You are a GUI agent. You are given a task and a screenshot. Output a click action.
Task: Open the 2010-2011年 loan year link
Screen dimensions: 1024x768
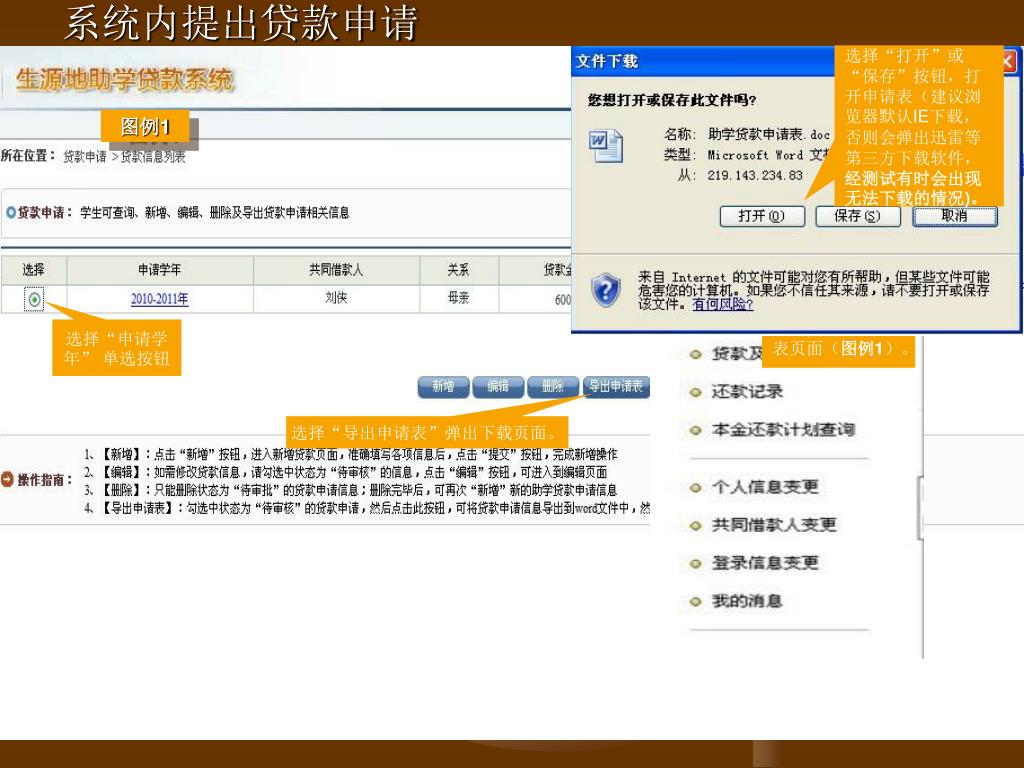point(159,299)
